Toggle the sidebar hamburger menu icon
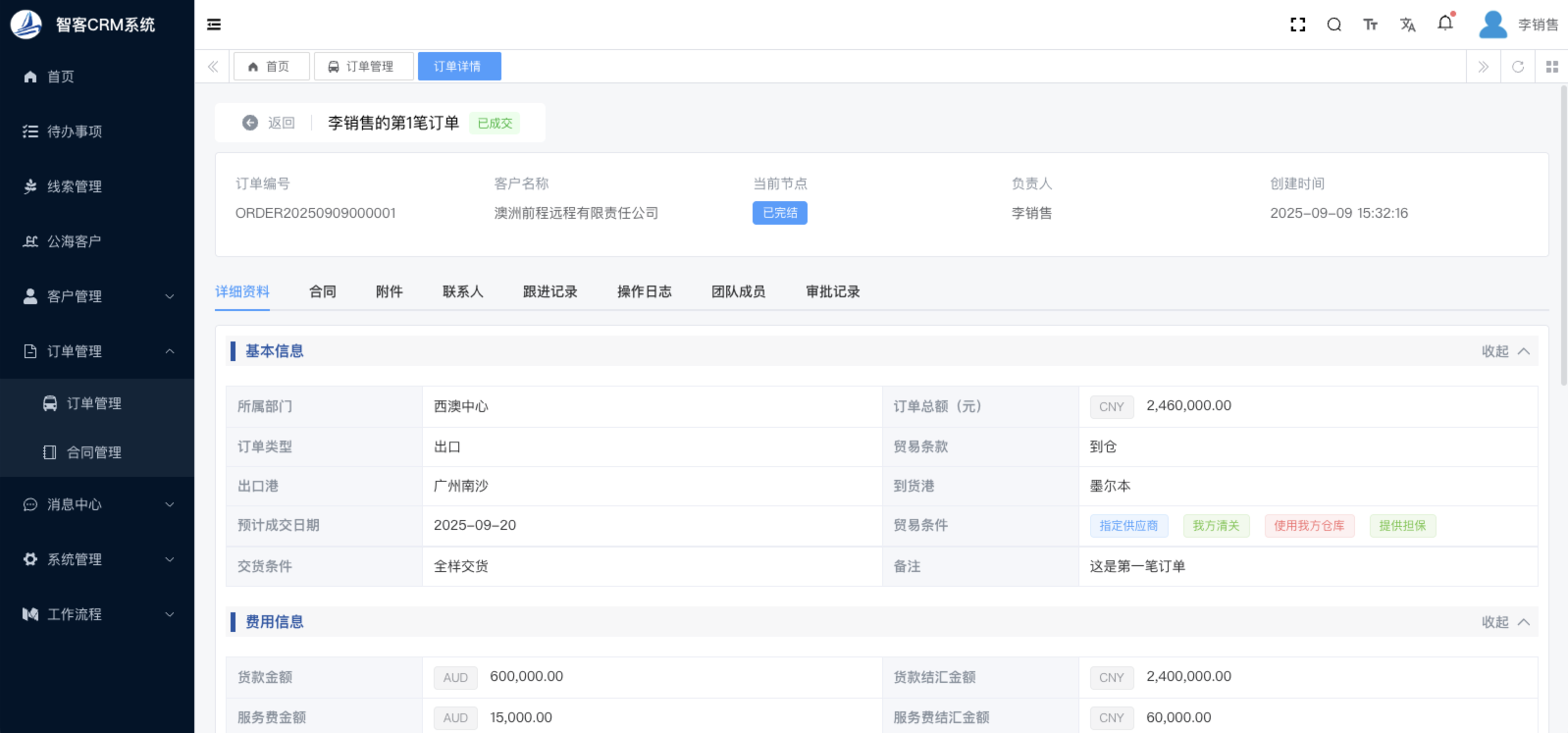 (214, 25)
